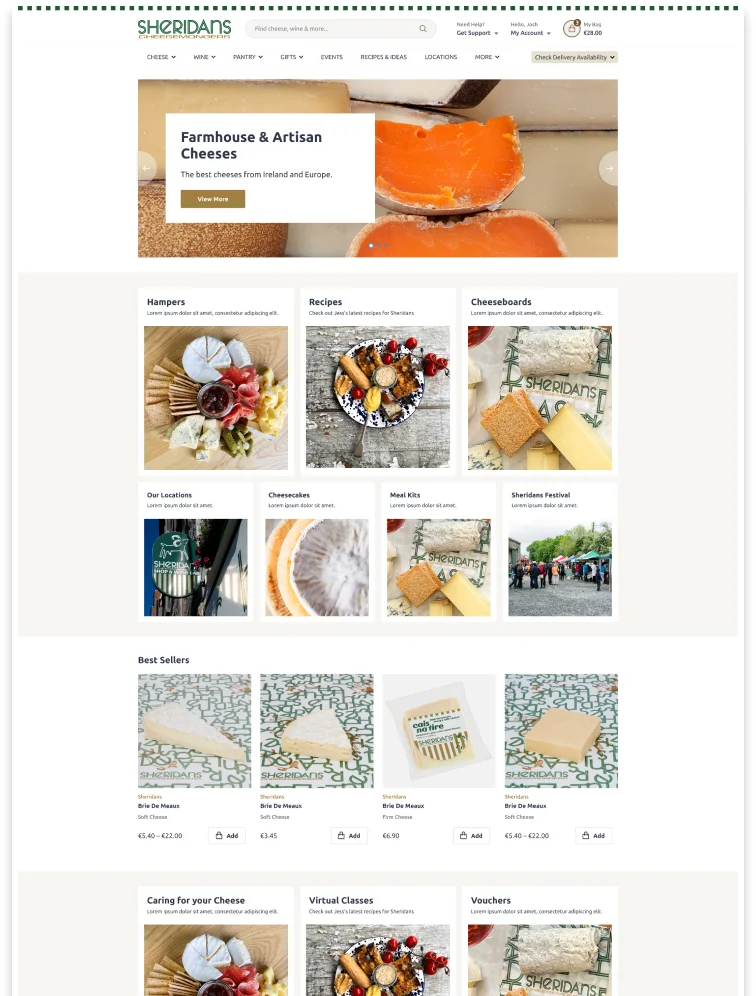This screenshot has height=996, width=756.
Task: Add the €6.90 firm cheese to bag
Action: (x=471, y=835)
